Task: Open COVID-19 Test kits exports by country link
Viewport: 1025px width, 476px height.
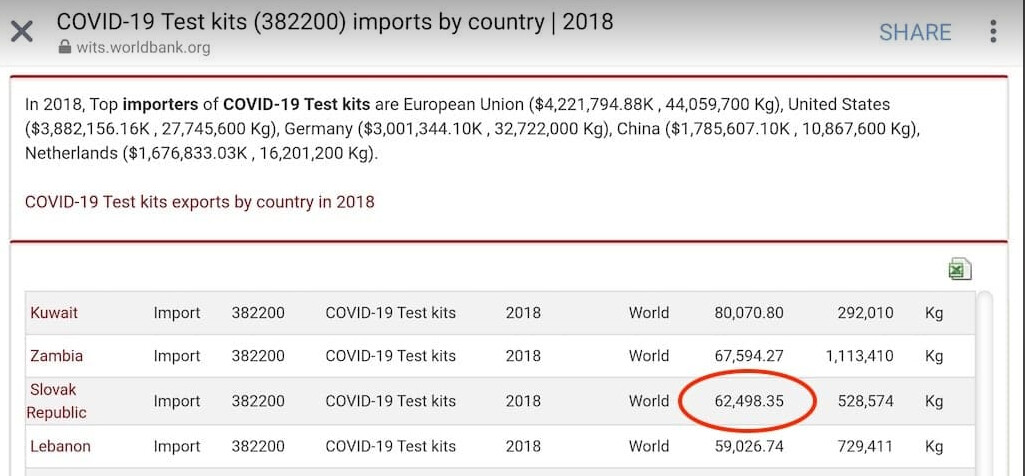Action: 199,202
